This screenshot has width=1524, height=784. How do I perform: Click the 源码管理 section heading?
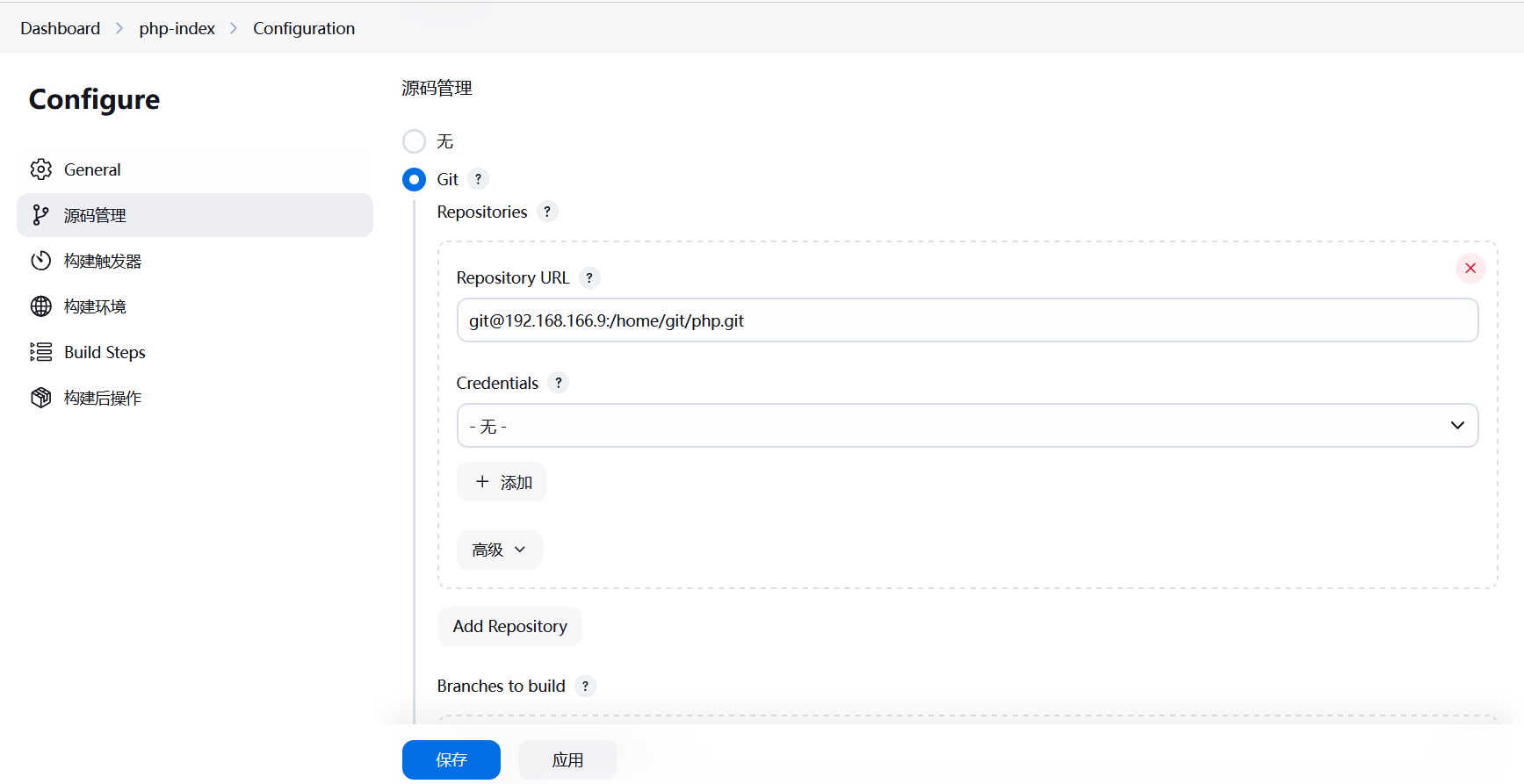437,88
